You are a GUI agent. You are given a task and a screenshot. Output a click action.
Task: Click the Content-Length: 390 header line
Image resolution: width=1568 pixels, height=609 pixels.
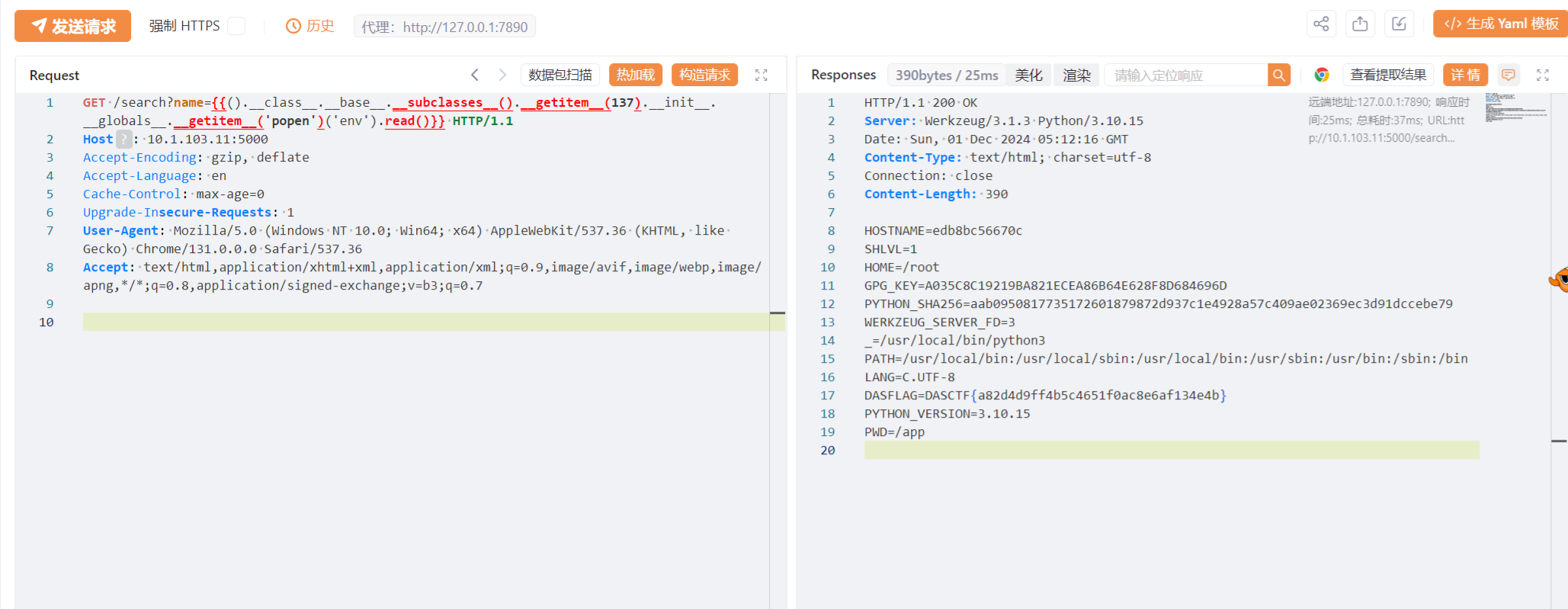[936, 194]
